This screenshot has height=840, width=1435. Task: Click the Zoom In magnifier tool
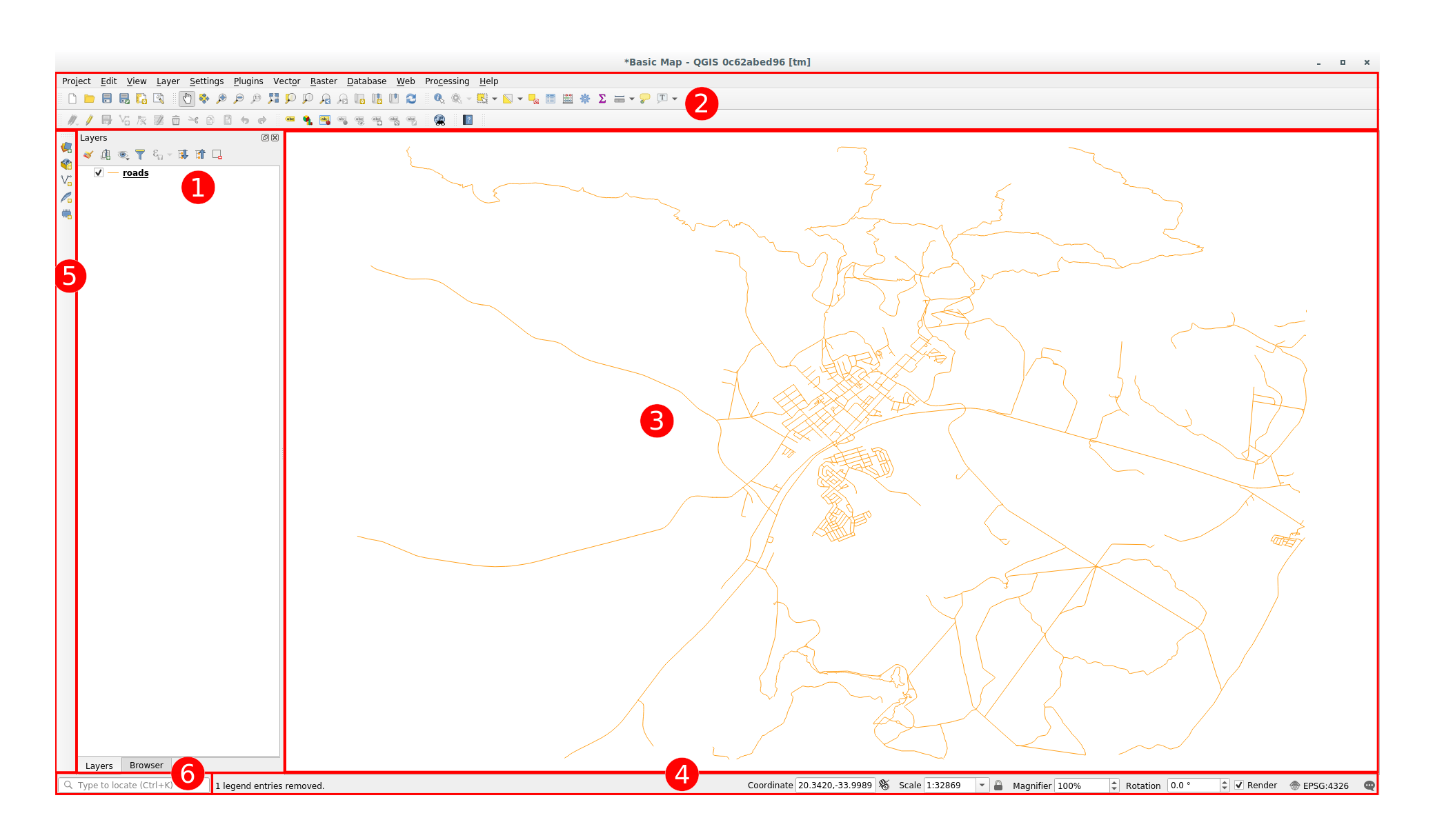[x=221, y=99]
